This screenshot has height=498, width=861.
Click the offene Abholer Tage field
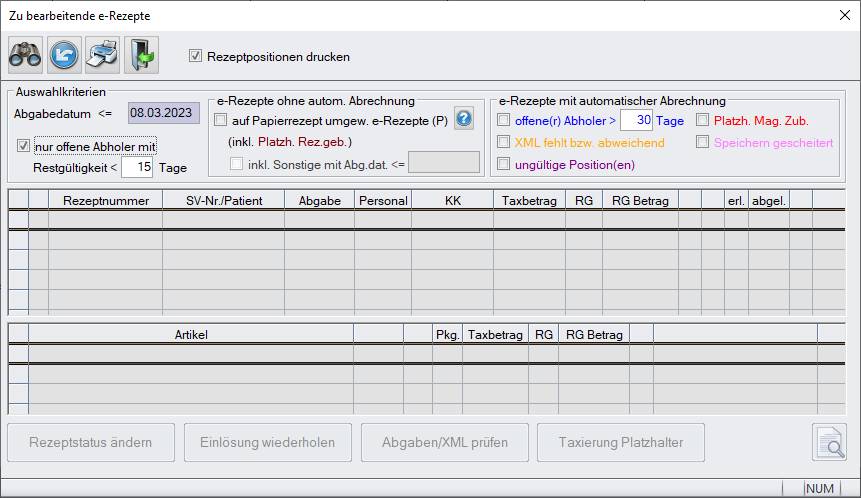[636, 120]
